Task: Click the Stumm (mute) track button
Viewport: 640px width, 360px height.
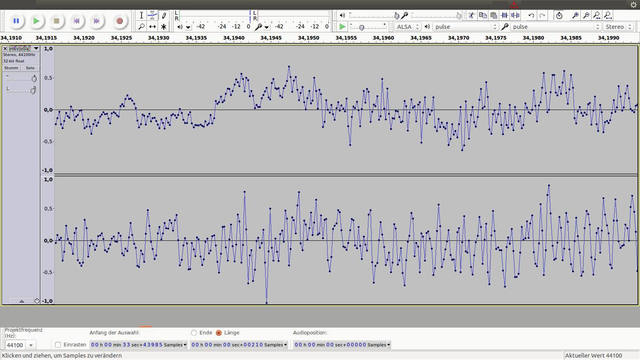Action: click(11, 68)
